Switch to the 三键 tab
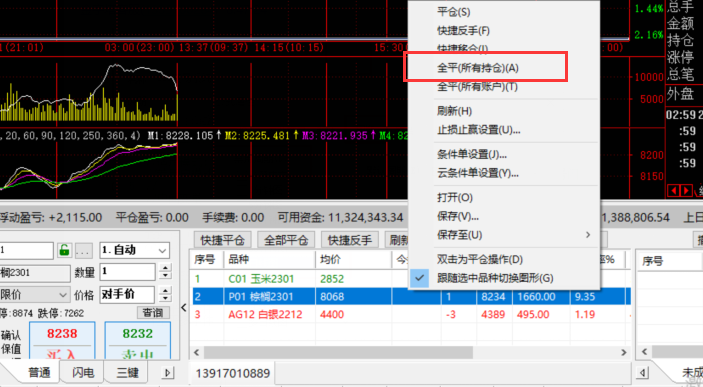 (127, 373)
